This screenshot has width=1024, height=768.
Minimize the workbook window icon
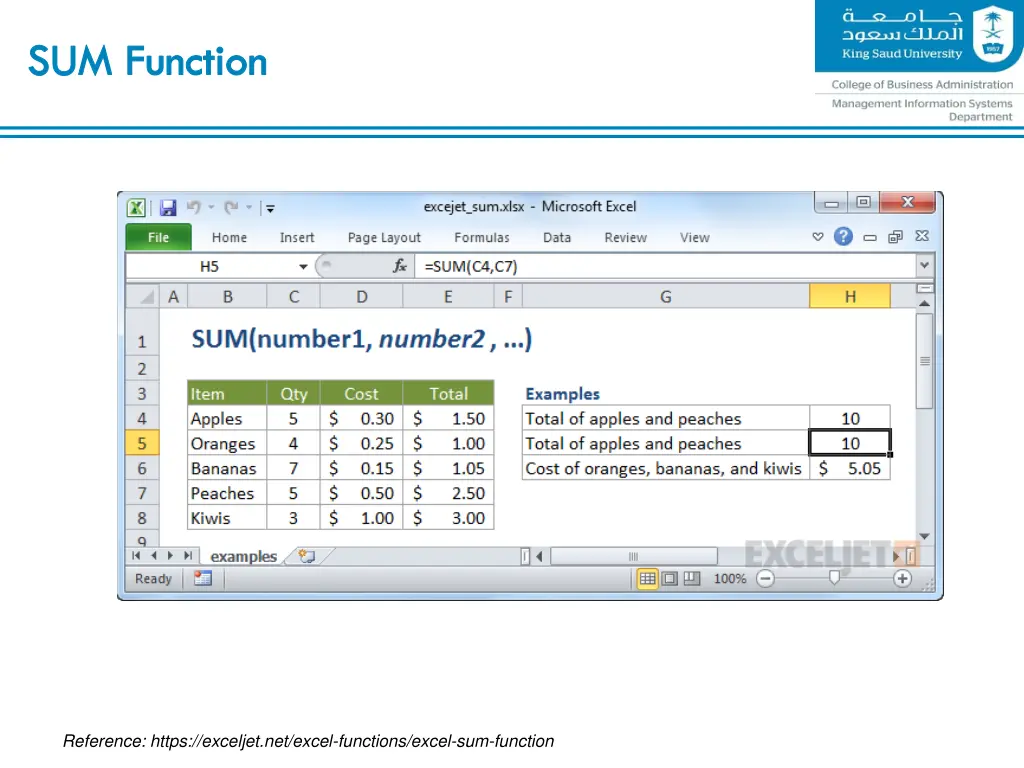click(870, 238)
